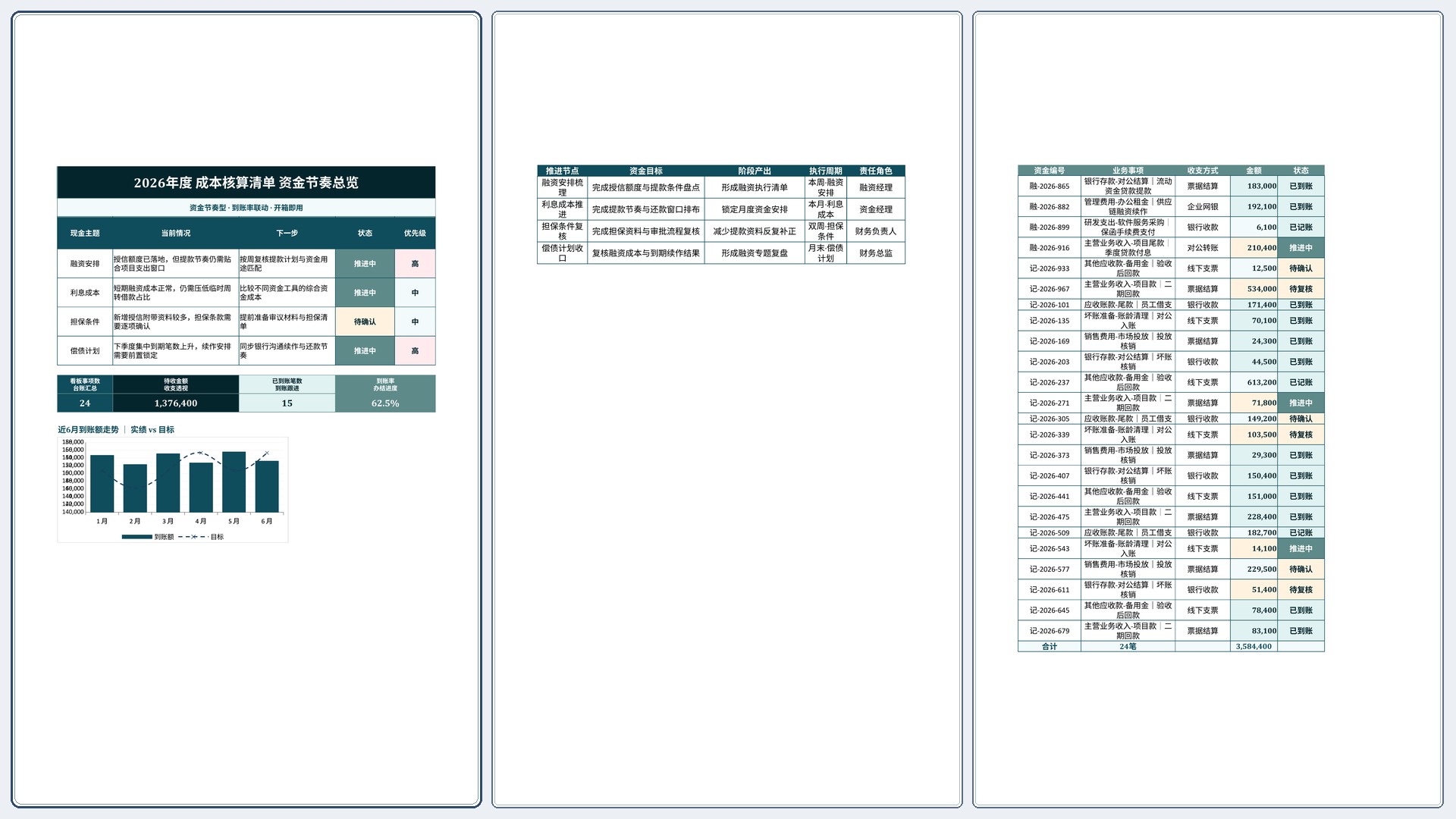Click the 财务总监 cell
Screen dimensions: 1456x819
coord(876,253)
